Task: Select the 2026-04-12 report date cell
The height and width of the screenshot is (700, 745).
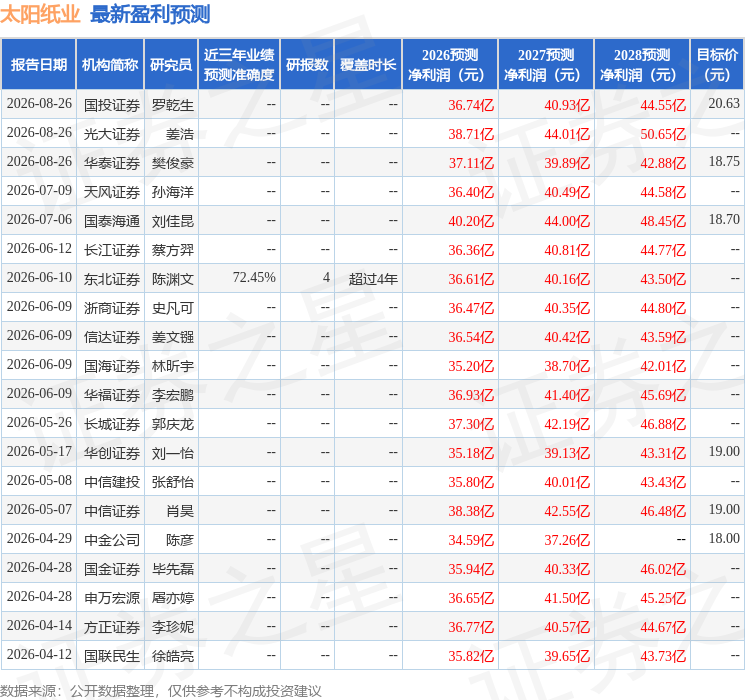Action: 39,654
